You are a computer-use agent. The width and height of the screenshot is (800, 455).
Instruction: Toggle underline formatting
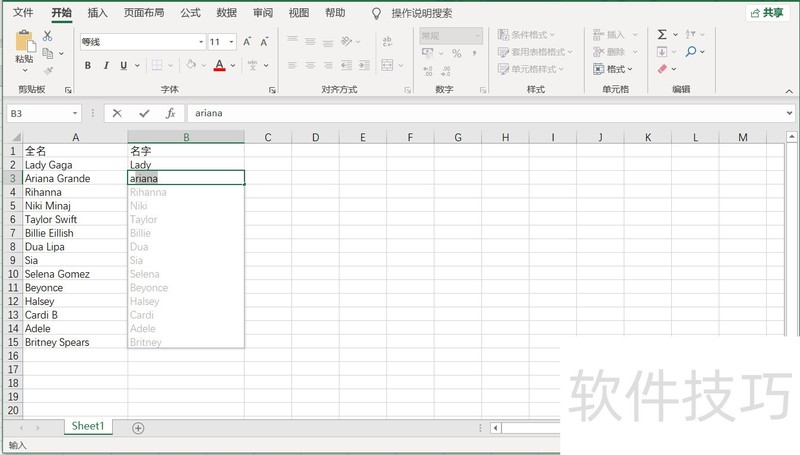[x=123, y=65]
